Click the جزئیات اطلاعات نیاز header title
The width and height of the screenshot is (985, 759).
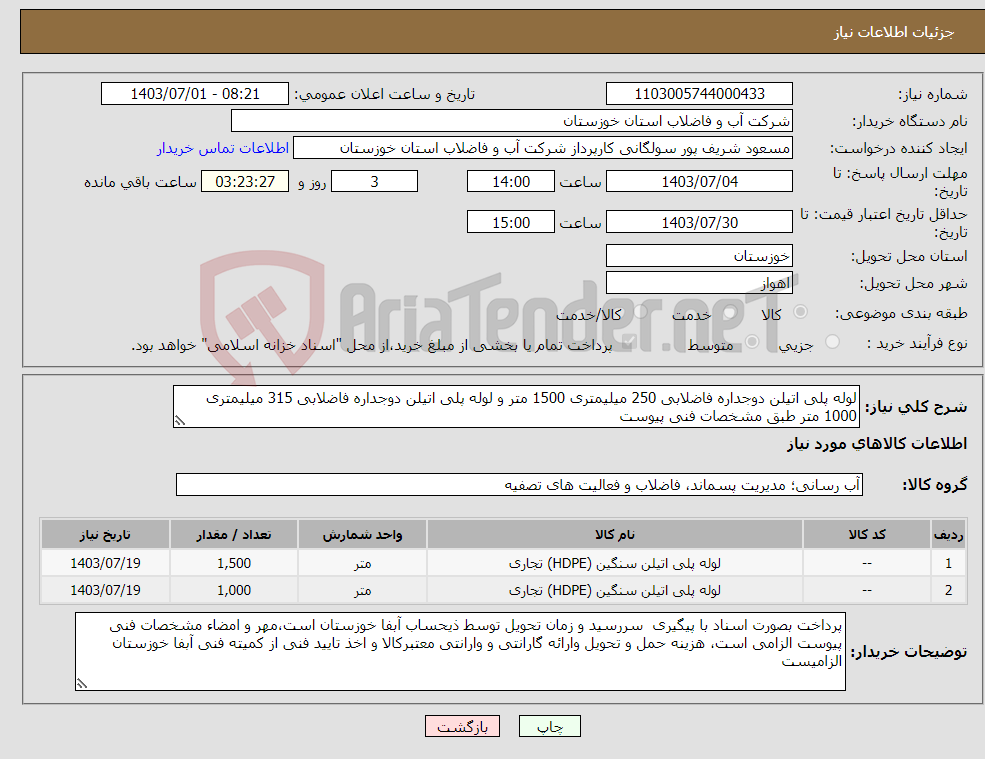[893, 32]
